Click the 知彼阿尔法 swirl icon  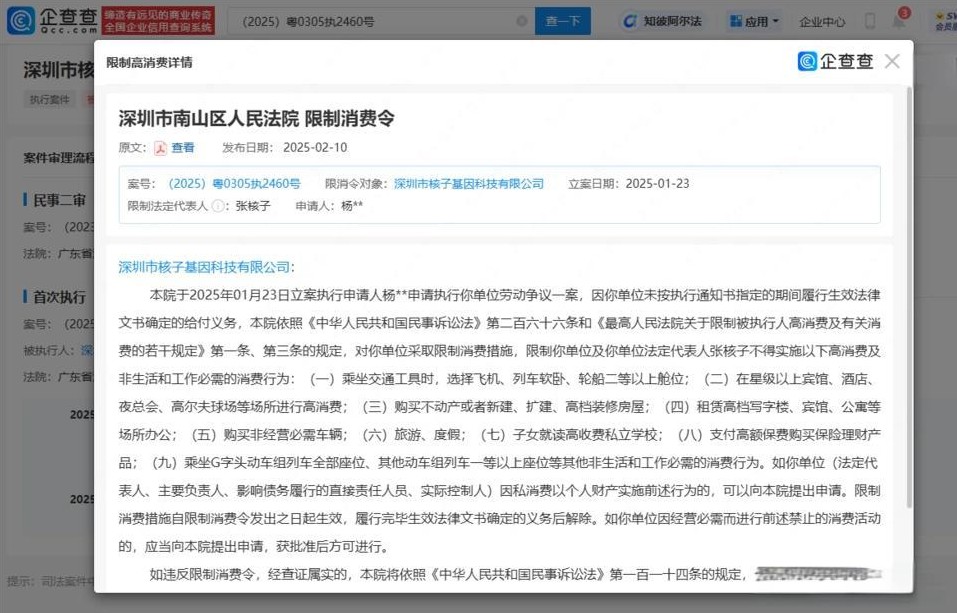click(630, 21)
